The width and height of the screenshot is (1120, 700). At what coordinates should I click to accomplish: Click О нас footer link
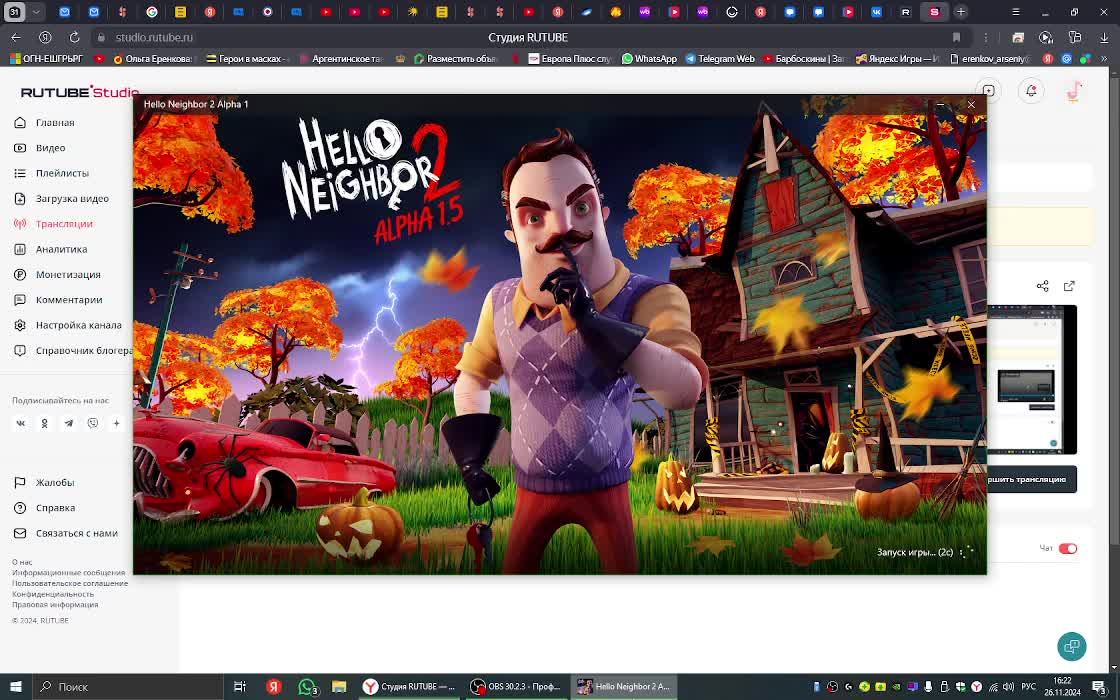pyautogui.click(x=21, y=562)
